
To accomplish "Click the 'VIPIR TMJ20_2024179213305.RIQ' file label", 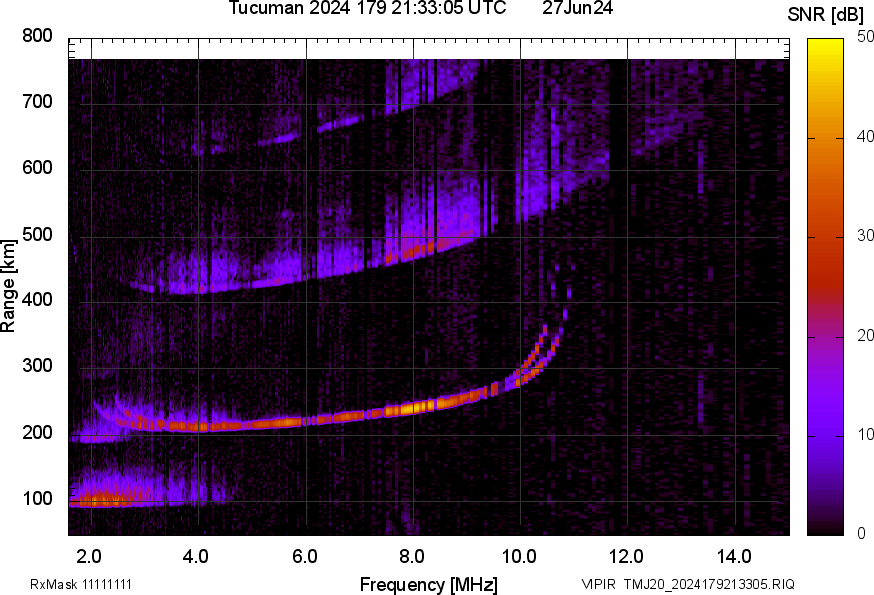I will (x=688, y=584).
